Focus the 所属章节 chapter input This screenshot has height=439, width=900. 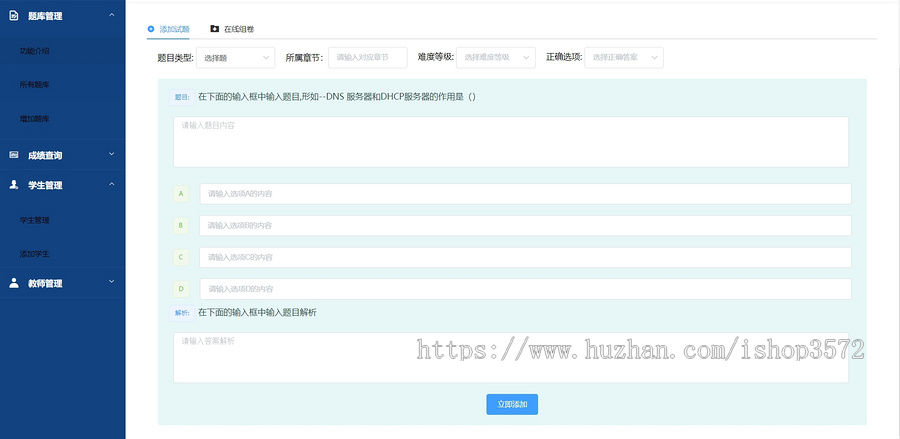(368, 57)
